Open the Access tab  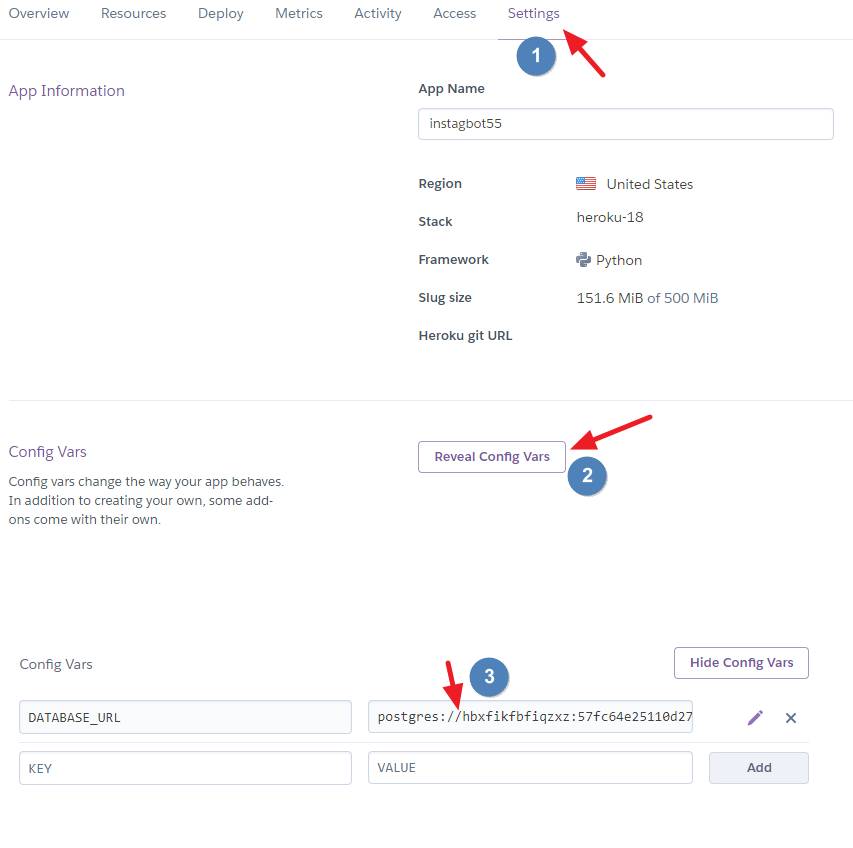pyautogui.click(x=455, y=14)
